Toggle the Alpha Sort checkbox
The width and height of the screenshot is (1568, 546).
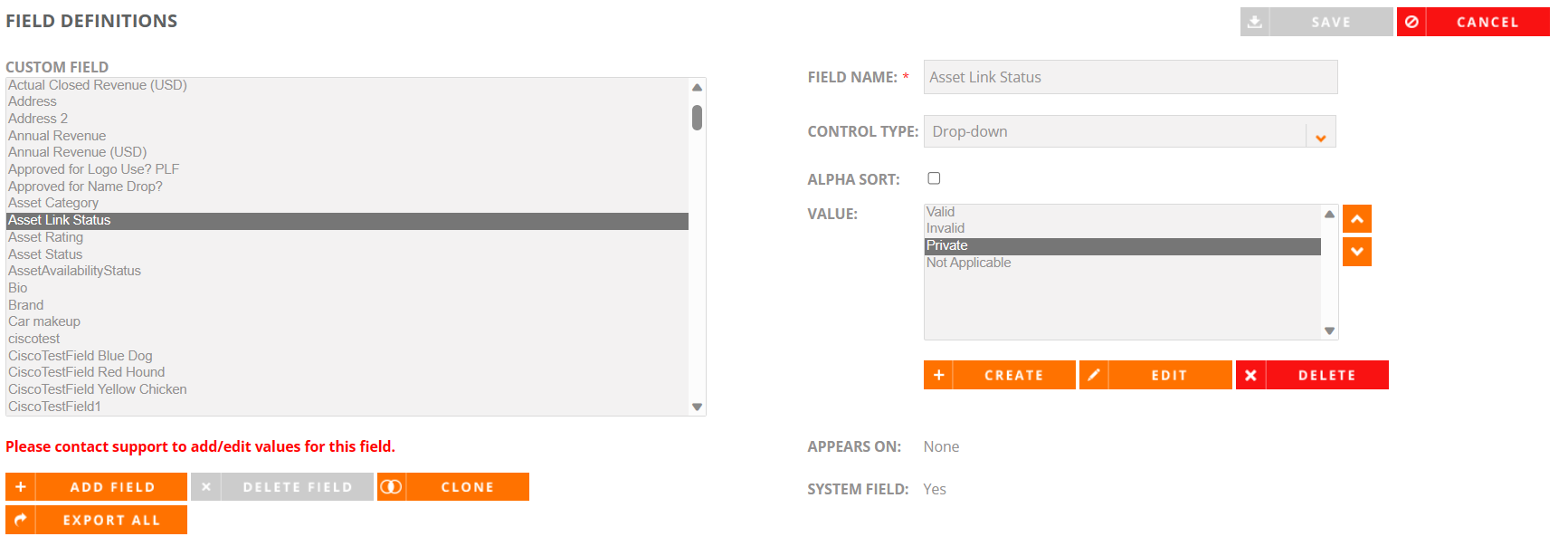[934, 178]
